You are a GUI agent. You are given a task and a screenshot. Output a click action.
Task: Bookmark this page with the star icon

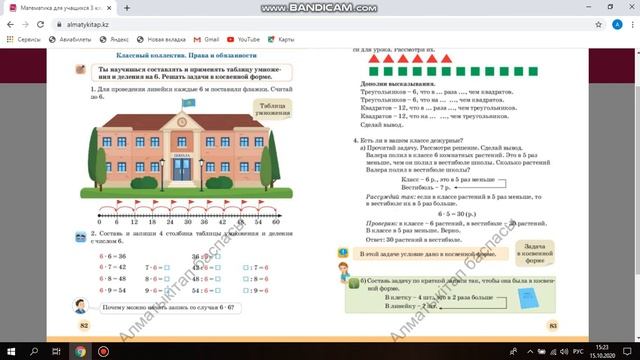[598, 24]
